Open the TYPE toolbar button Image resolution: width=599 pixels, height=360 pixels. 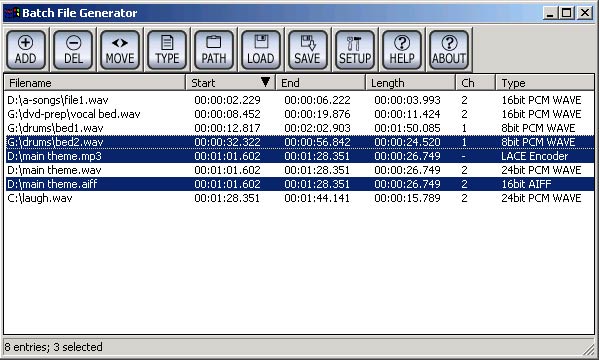tap(167, 50)
